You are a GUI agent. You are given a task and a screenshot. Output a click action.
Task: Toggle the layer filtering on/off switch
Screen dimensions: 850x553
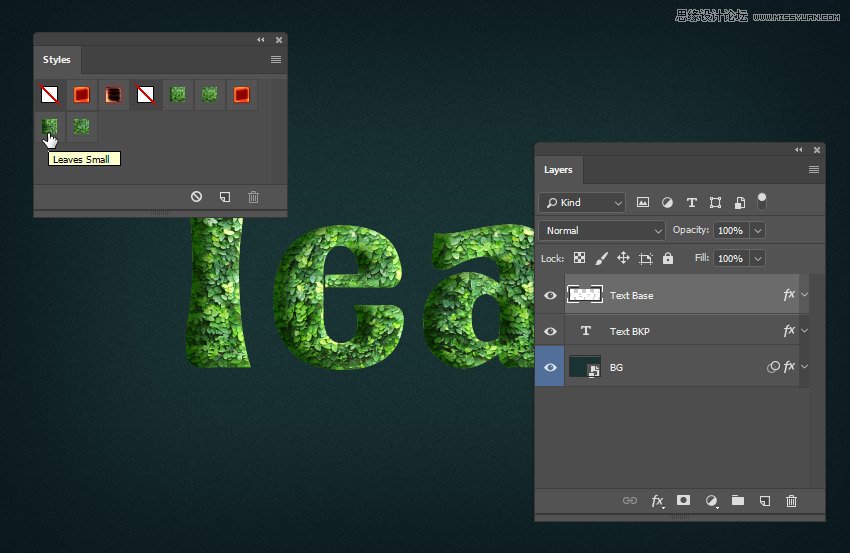[762, 200]
